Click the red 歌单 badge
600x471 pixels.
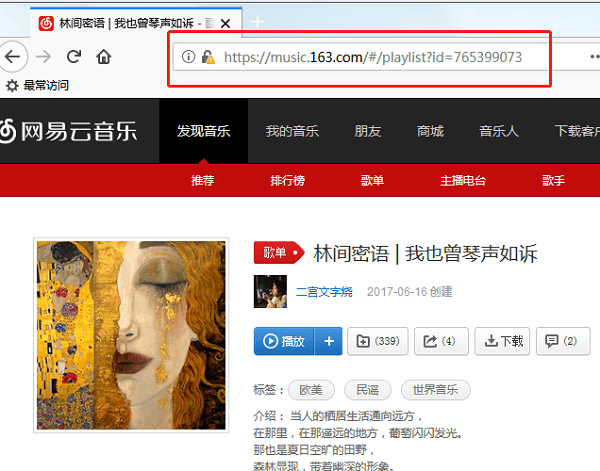(x=278, y=253)
